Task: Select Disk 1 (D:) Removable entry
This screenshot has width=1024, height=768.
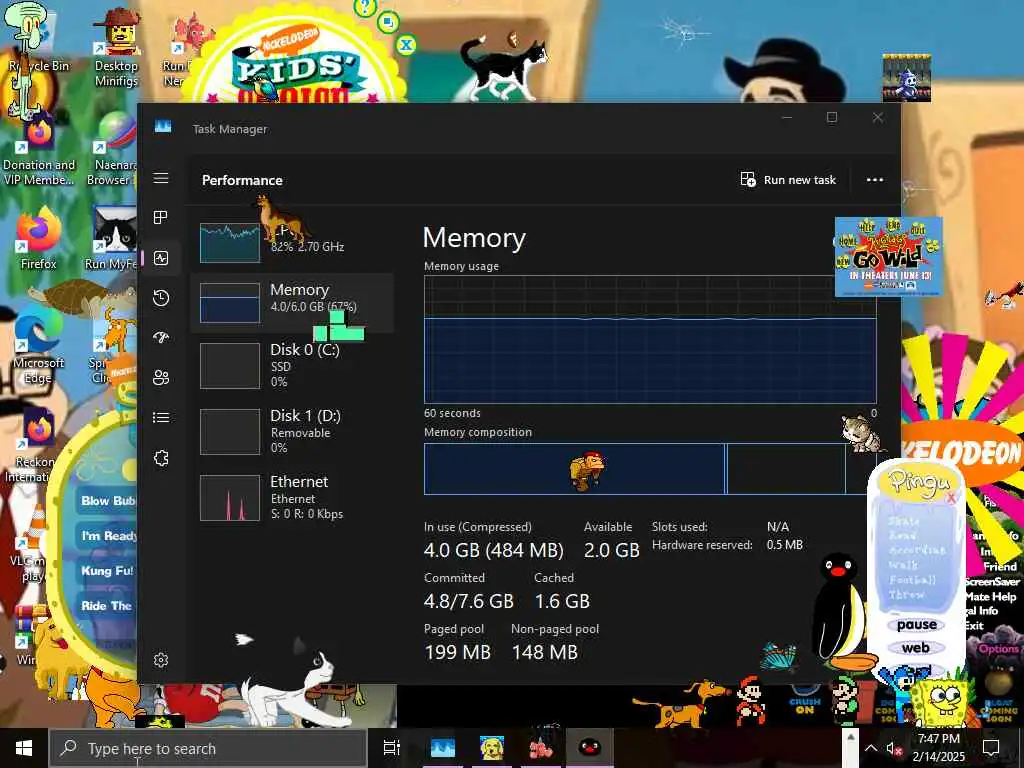Action: tap(292, 432)
